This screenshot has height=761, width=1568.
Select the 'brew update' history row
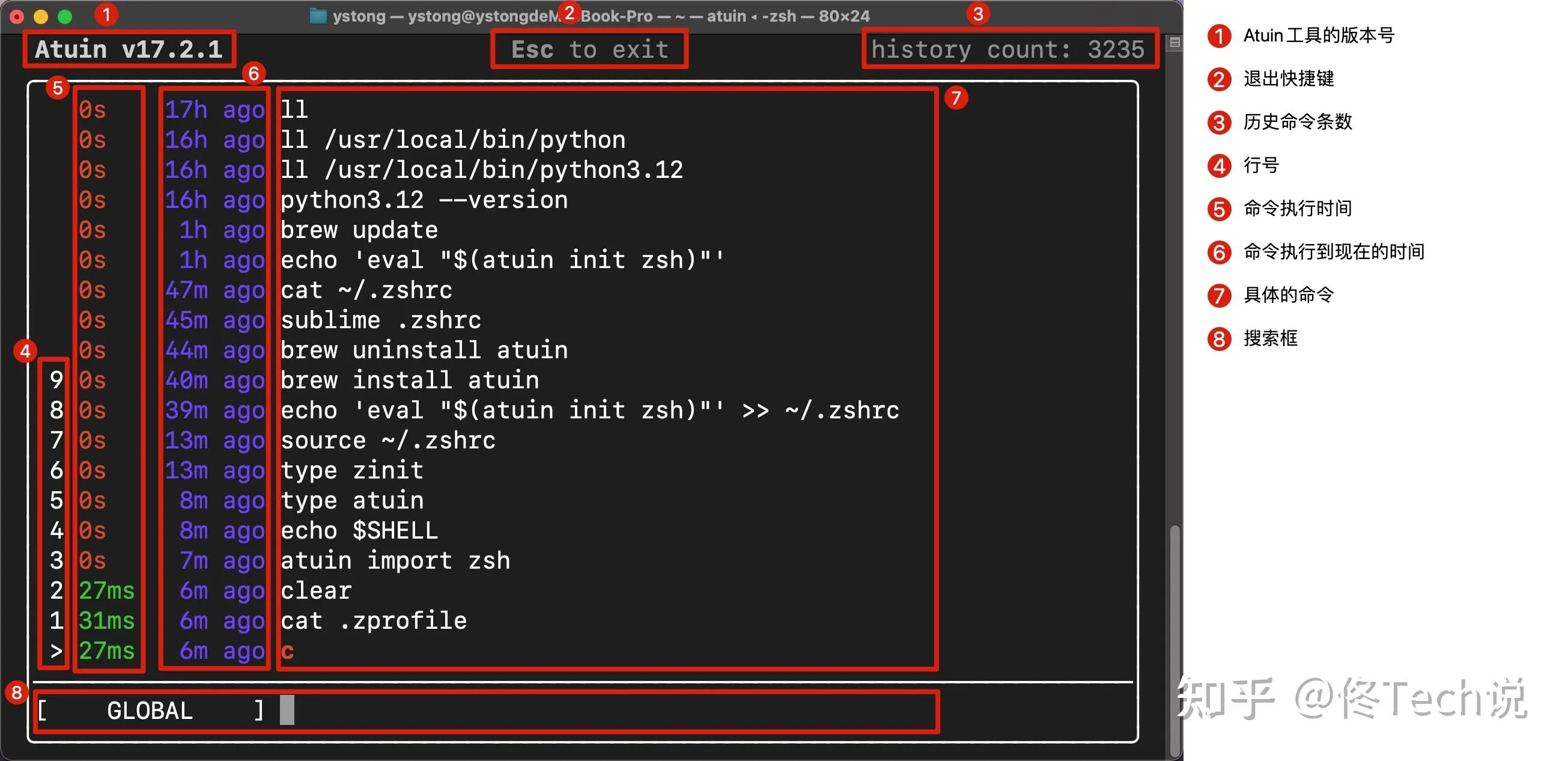[x=359, y=230]
